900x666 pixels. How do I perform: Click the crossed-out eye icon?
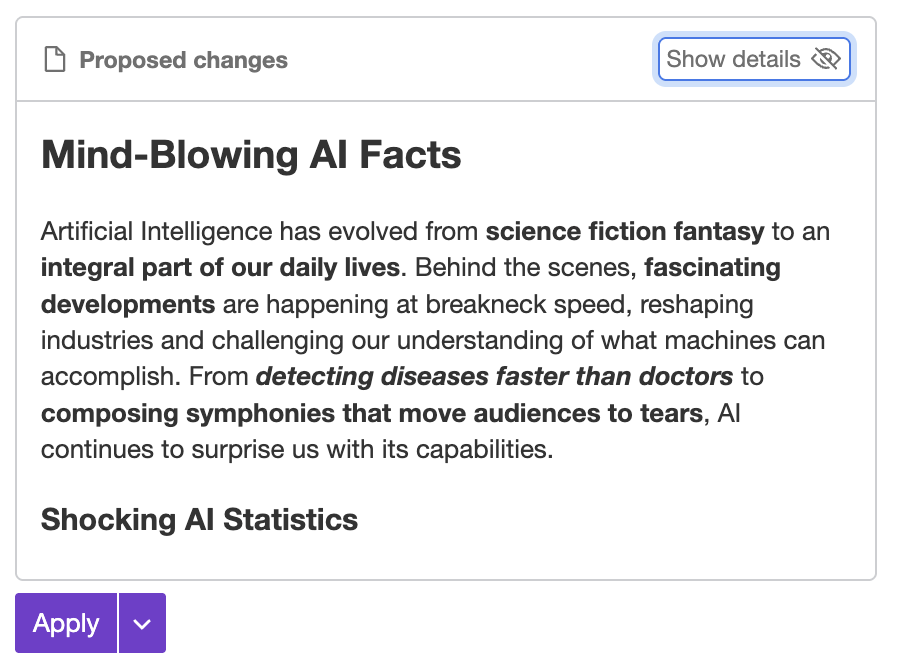825,59
